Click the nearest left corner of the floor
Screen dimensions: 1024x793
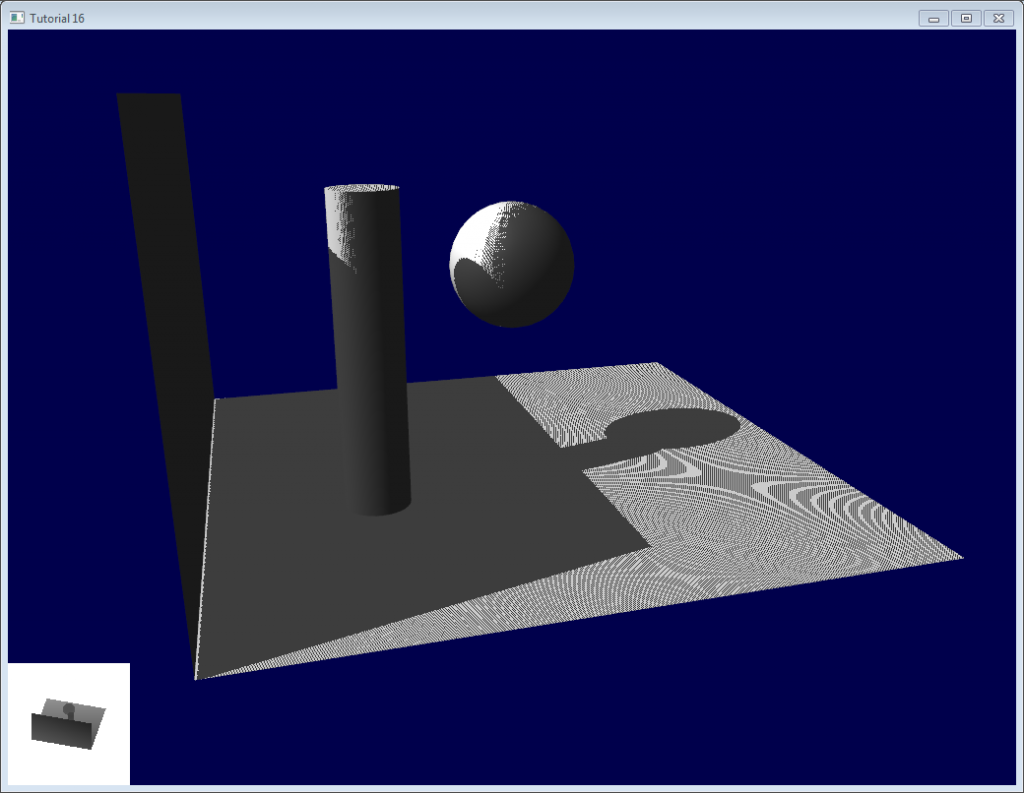pyautogui.click(x=198, y=677)
